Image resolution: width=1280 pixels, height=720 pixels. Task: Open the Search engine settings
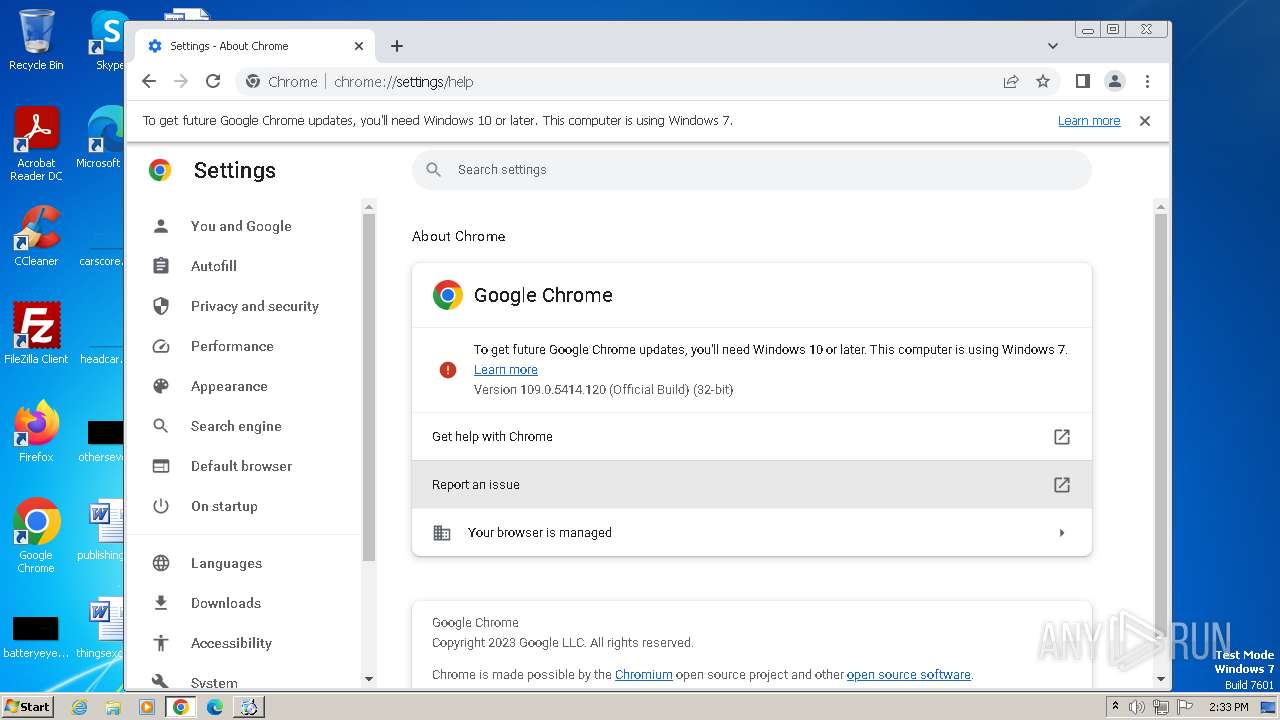(x=236, y=426)
